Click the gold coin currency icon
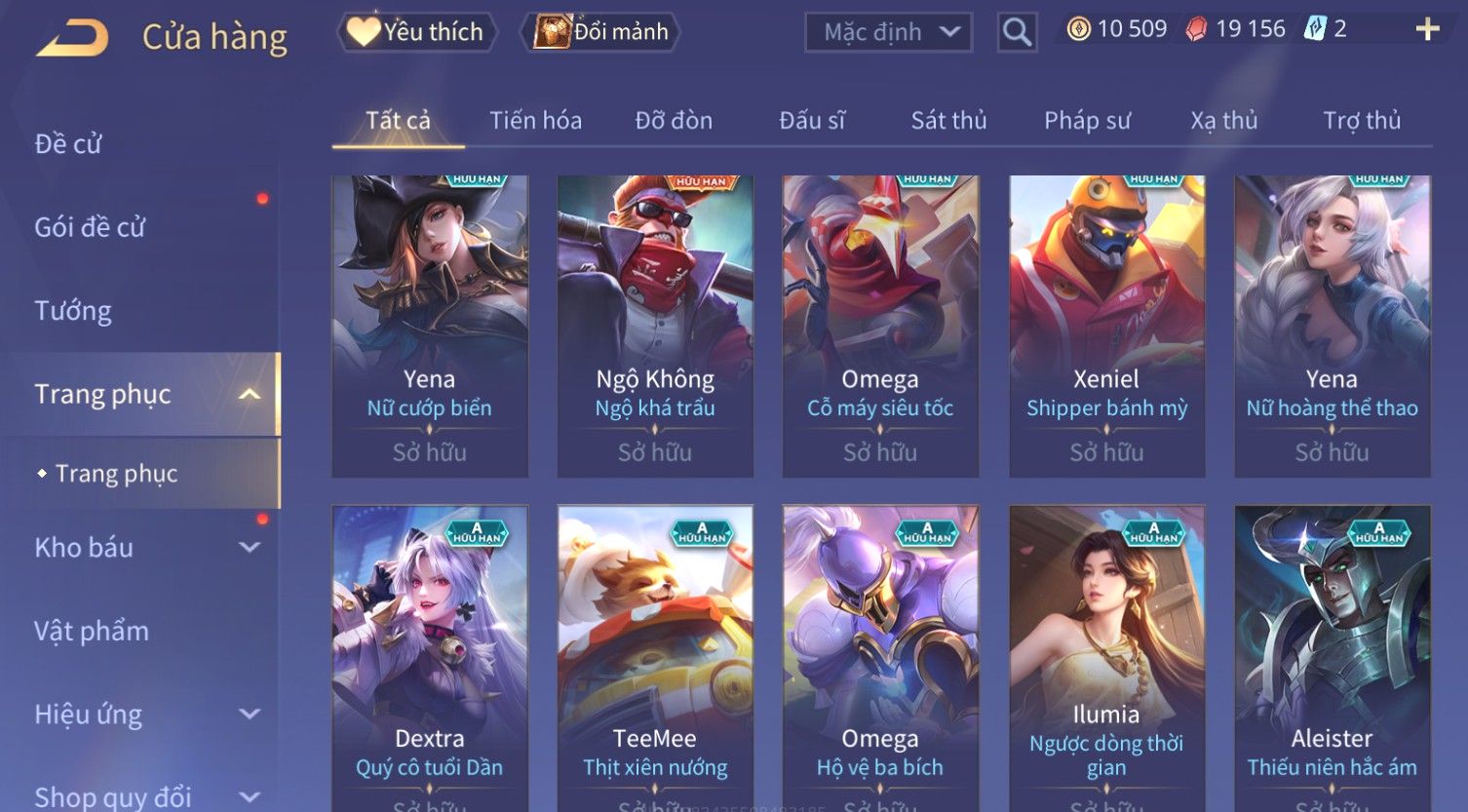 (1078, 29)
